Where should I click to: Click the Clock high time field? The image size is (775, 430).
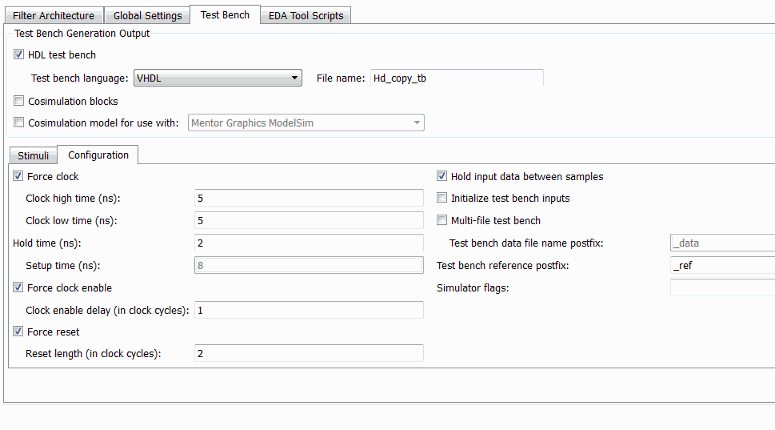click(x=308, y=199)
